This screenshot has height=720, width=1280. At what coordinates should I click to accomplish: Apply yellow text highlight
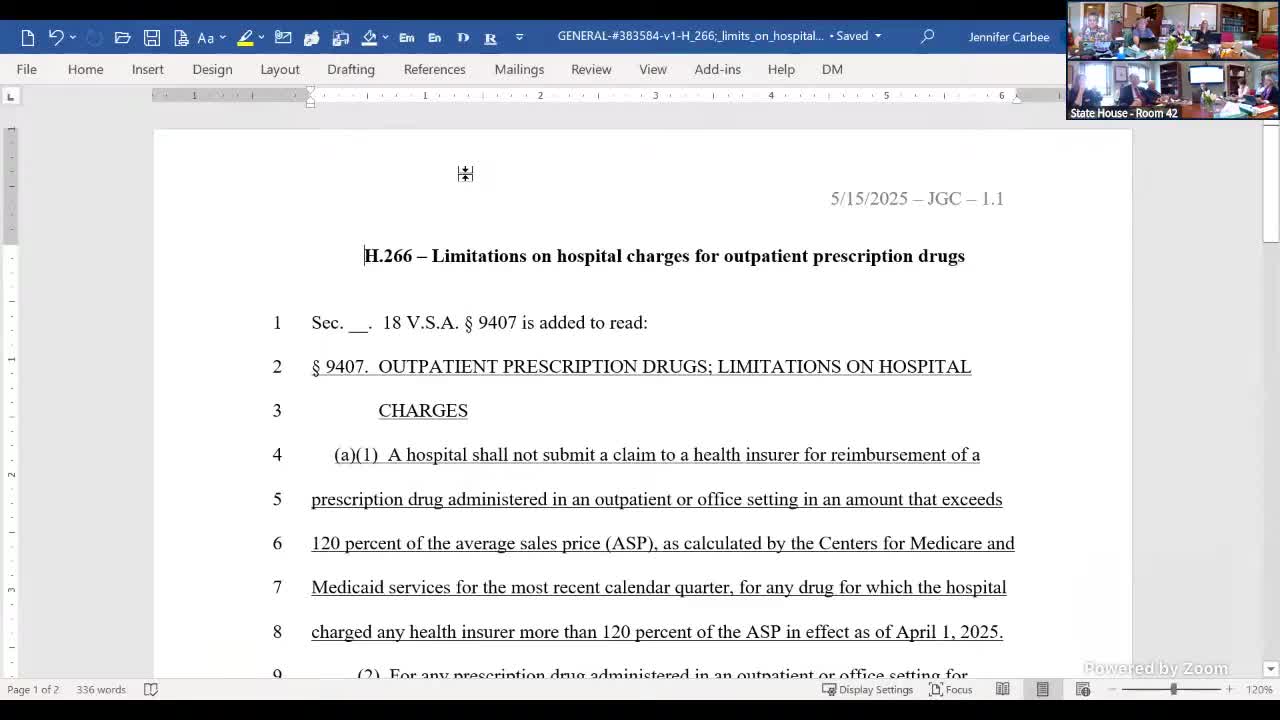click(x=246, y=36)
